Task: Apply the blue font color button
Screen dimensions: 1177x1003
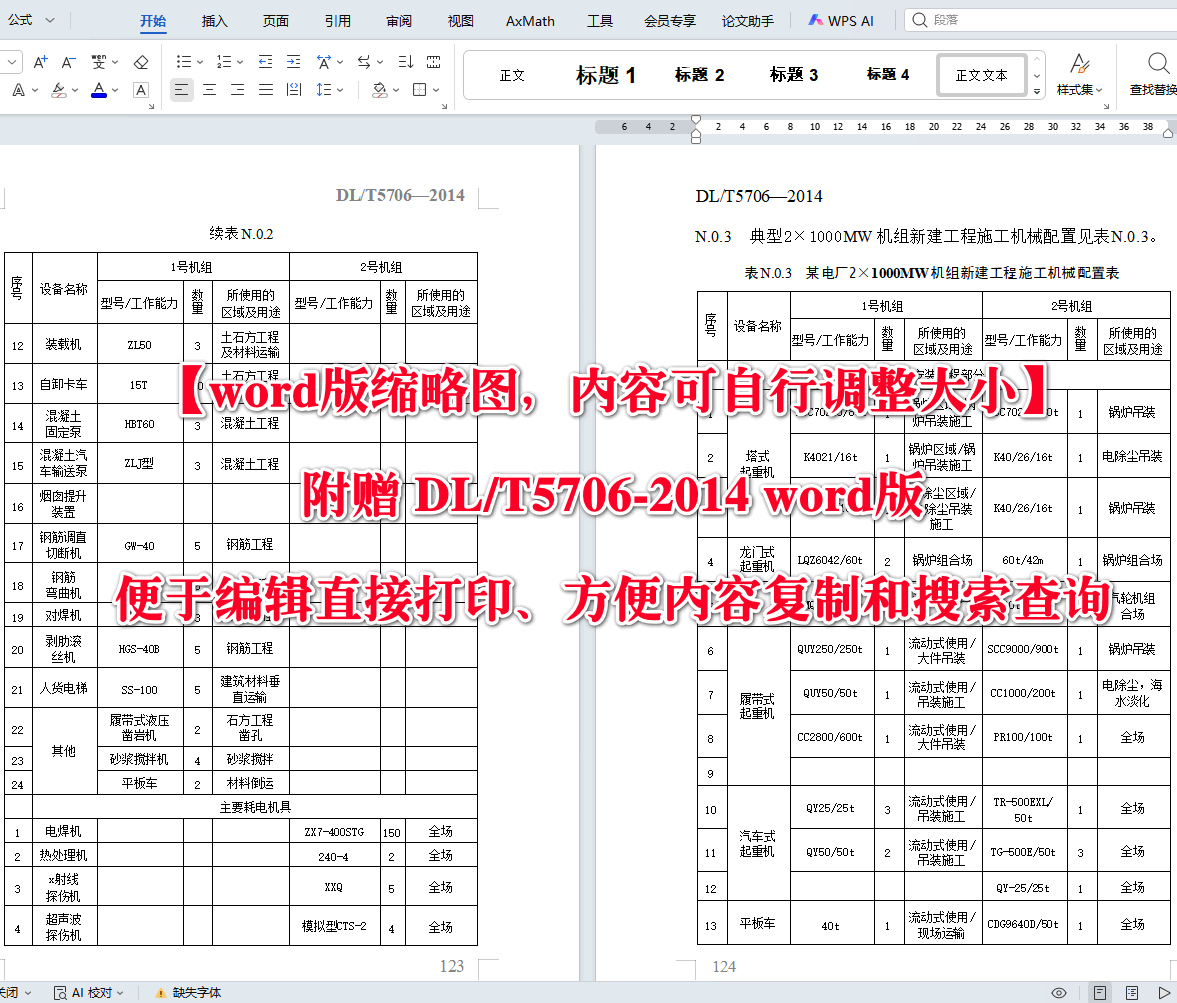Action: click(x=98, y=90)
